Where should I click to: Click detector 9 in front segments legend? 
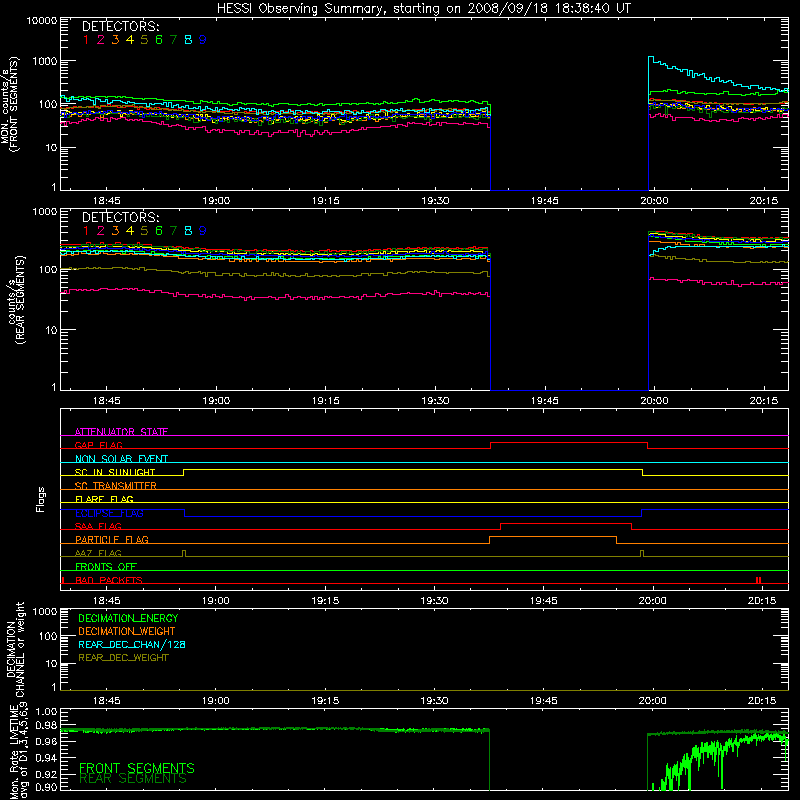pyautogui.click(x=203, y=40)
